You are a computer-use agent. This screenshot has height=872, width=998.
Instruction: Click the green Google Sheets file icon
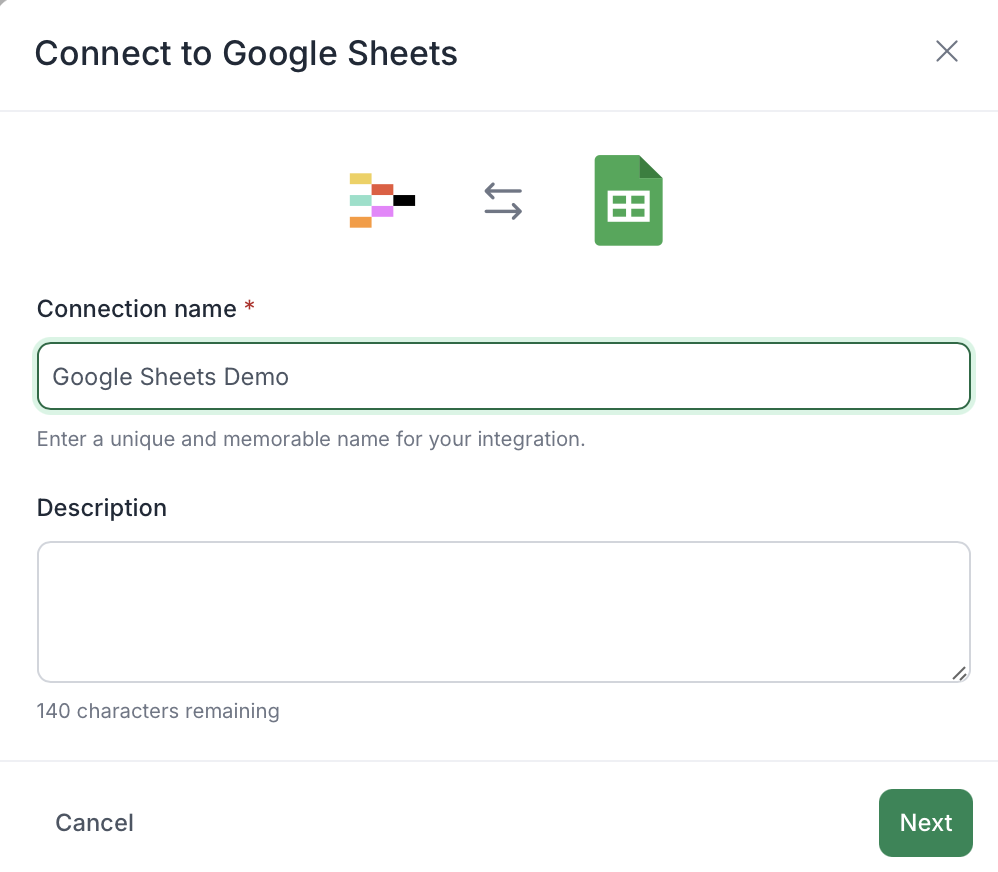point(628,200)
